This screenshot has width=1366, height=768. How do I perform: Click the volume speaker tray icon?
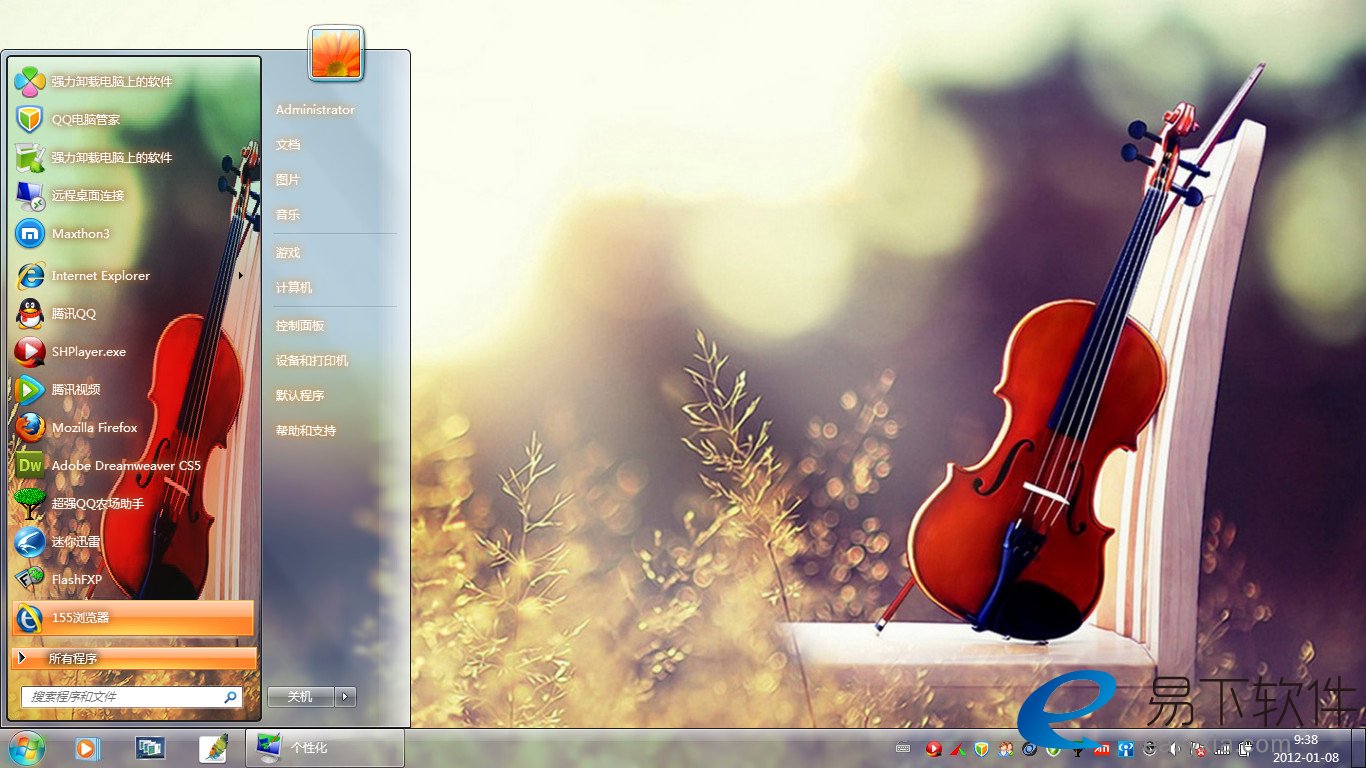pyautogui.click(x=1175, y=748)
